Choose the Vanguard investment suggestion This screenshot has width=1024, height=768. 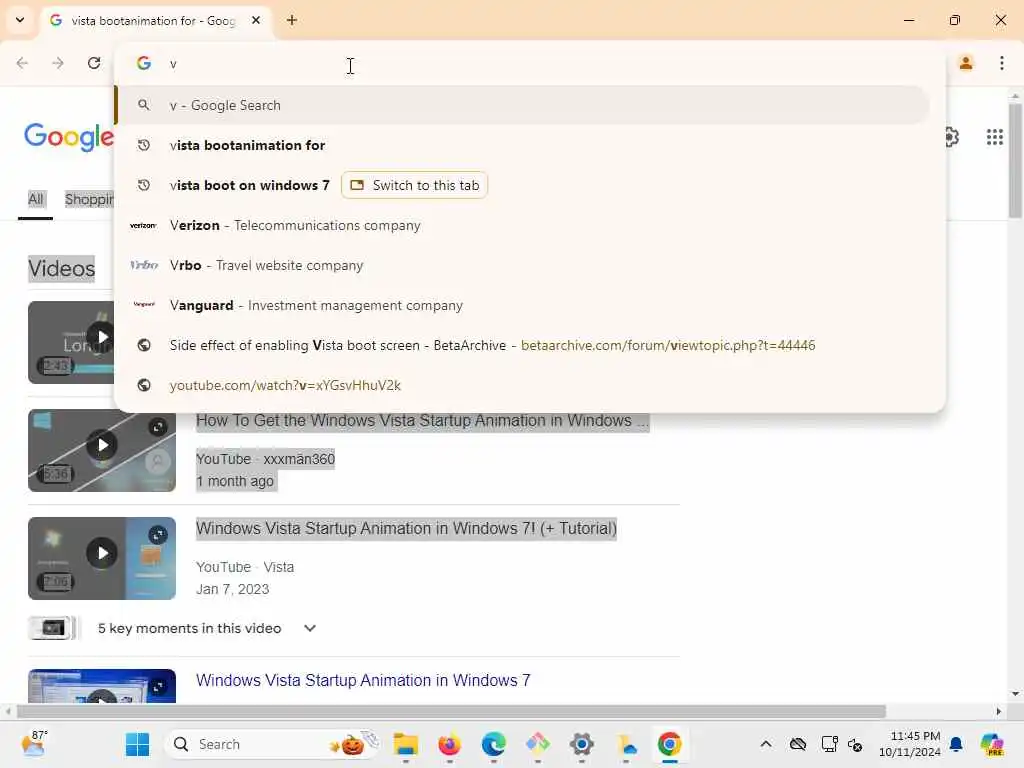click(x=522, y=305)
